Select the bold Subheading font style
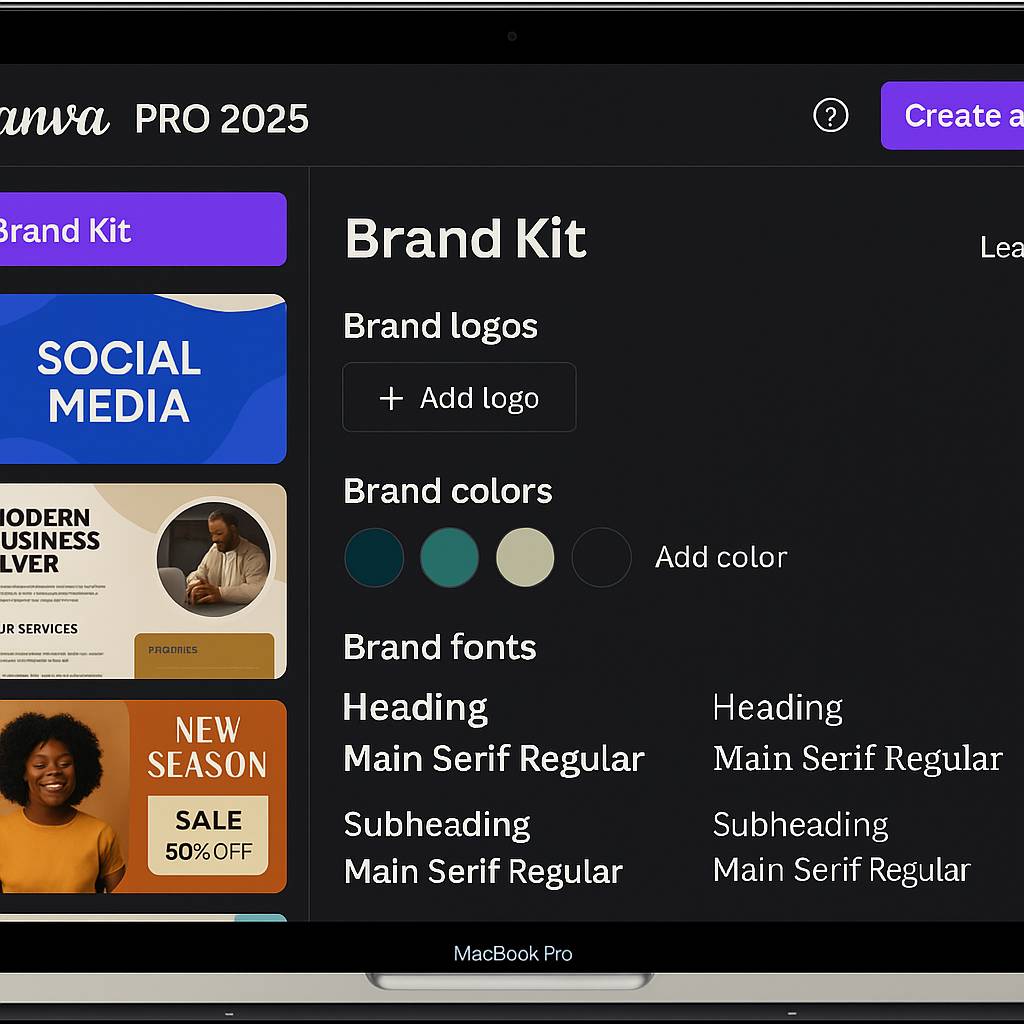This screenshot has width=1024, height=1024. pos(437,824)
